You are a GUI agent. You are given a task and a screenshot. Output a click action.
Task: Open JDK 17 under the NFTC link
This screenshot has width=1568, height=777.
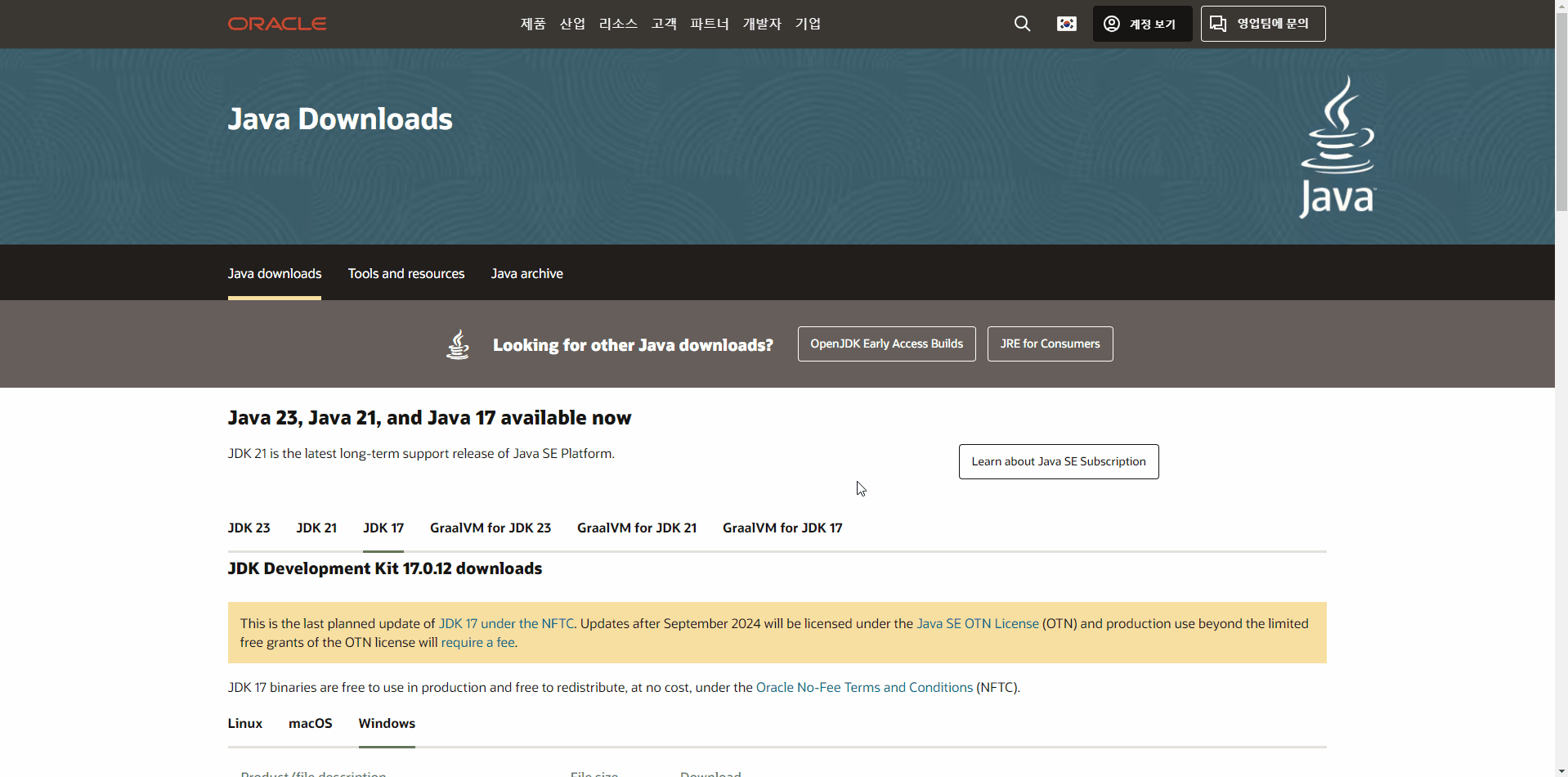click(507, 623)
